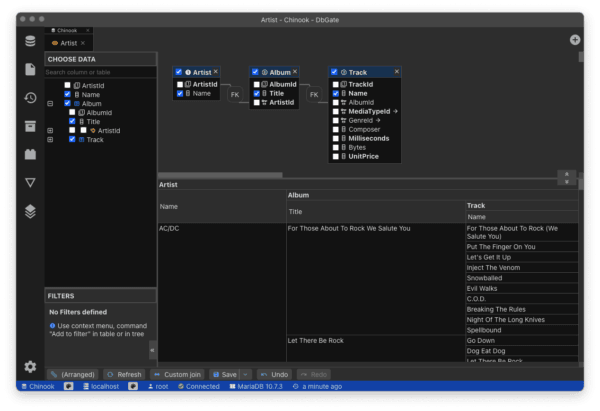Click the clock 'a minute ago' indicator

(x=317, y=387)
